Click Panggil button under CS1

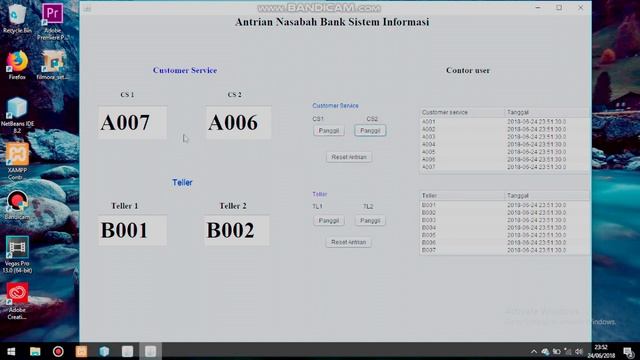pyautogui.click(x=329, y=131)
